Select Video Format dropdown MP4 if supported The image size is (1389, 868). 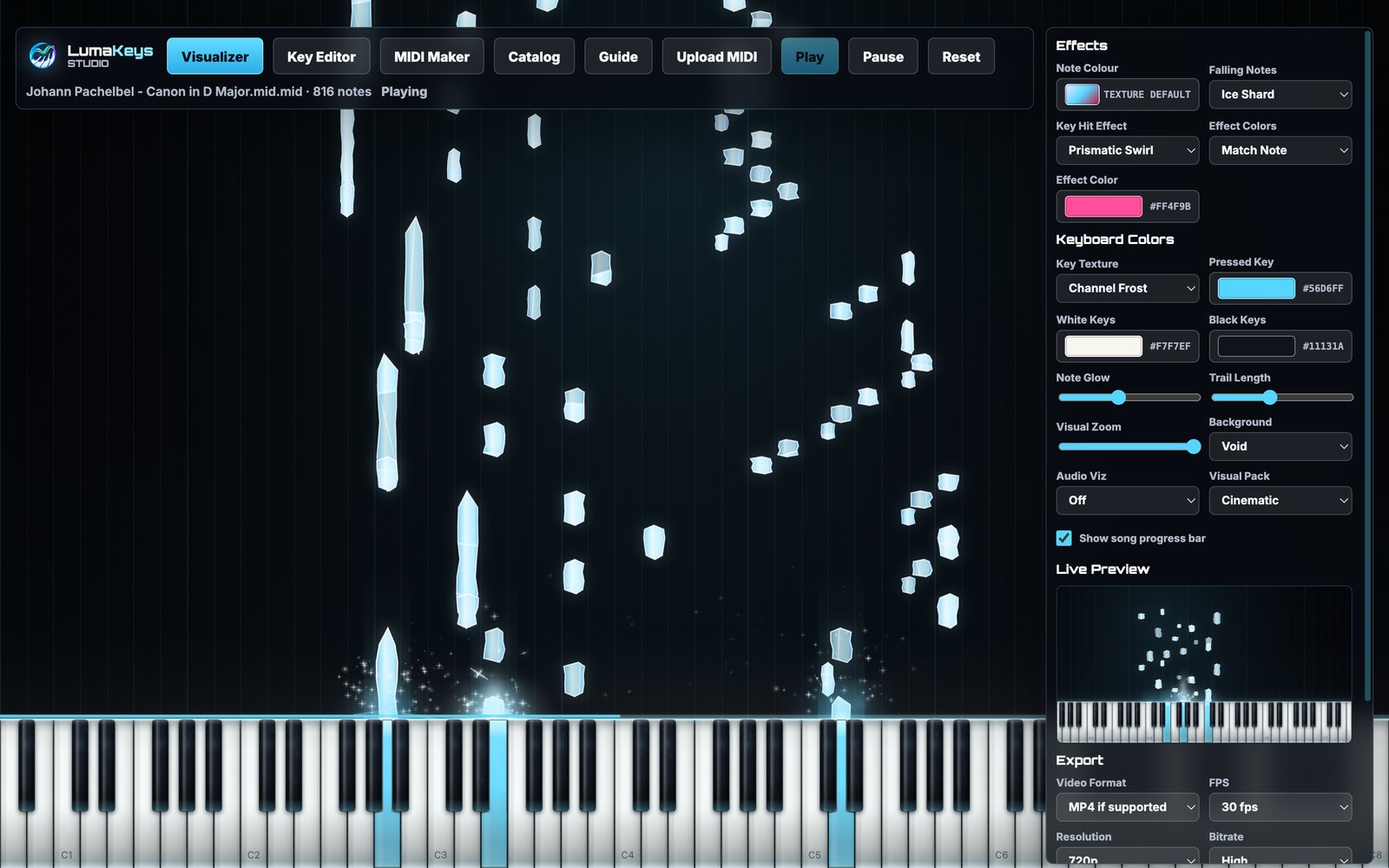[1127, 807]
